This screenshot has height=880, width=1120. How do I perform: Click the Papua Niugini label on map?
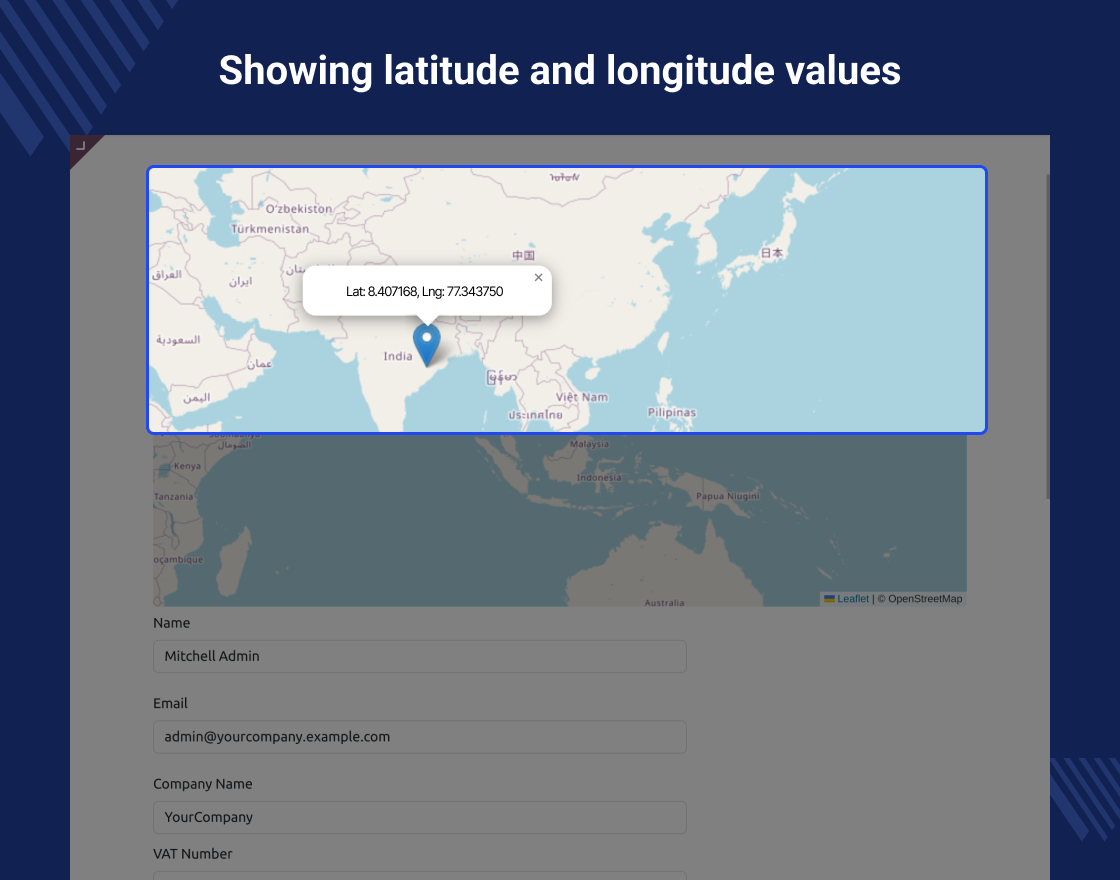click(x=728, y=496)
